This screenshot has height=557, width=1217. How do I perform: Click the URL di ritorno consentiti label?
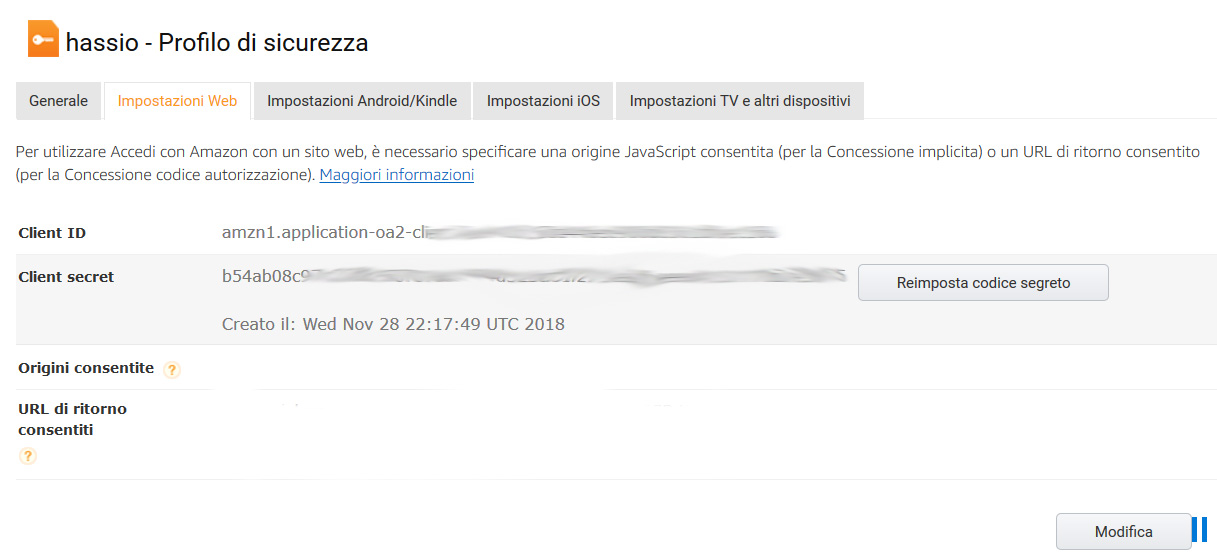tap(72, 419)
